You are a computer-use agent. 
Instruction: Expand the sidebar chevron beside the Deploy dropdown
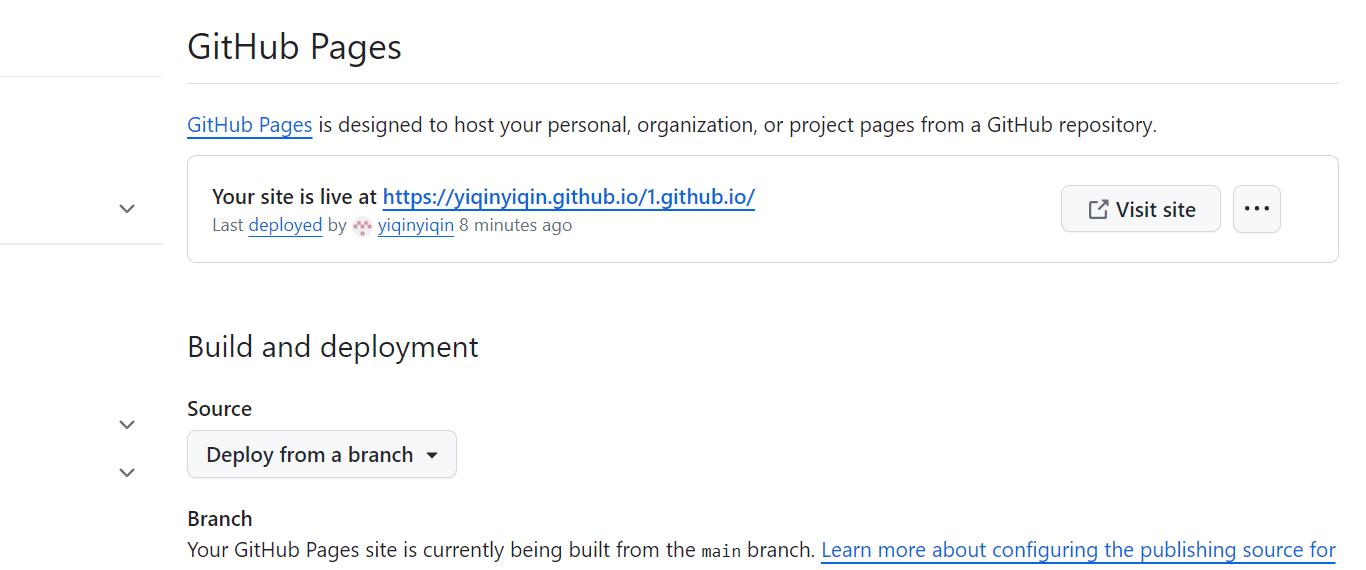(x=127, y=472)
